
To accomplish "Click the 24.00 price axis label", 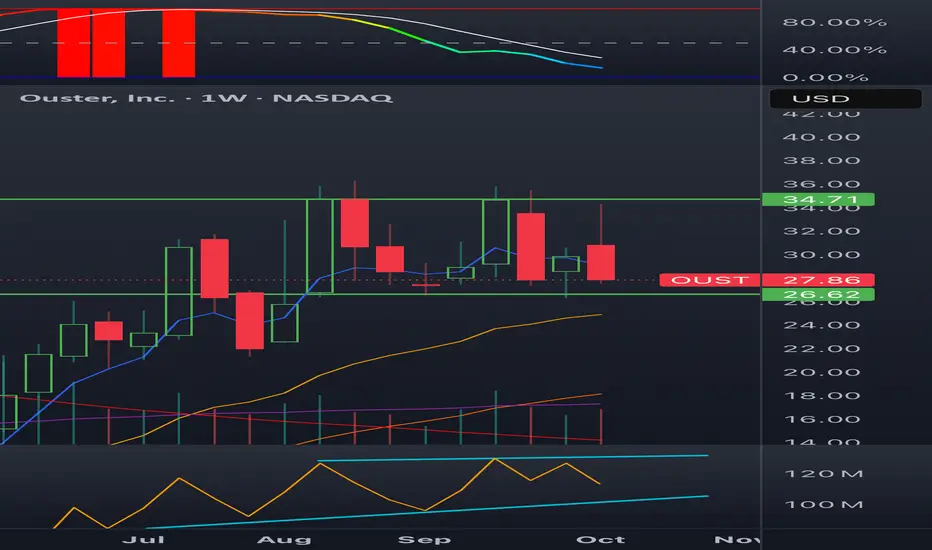I will 821,325.
